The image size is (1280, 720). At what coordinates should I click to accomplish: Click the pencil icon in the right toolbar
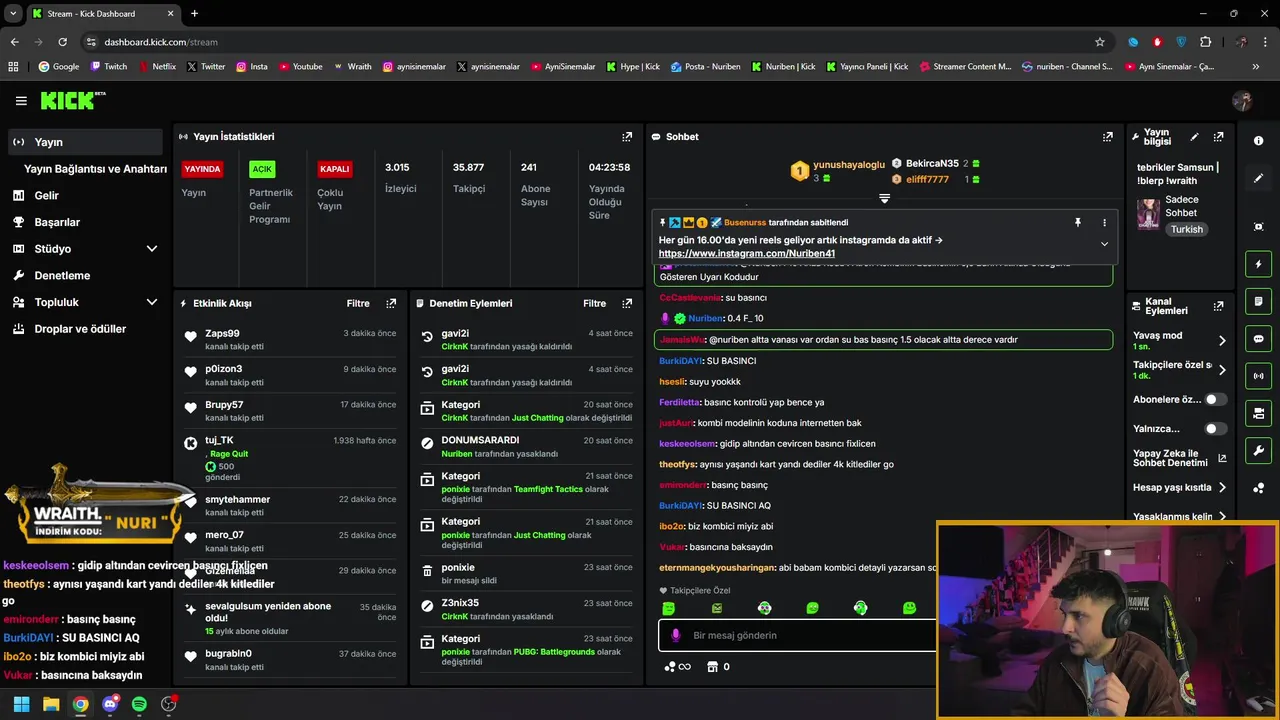point(1258,178)
